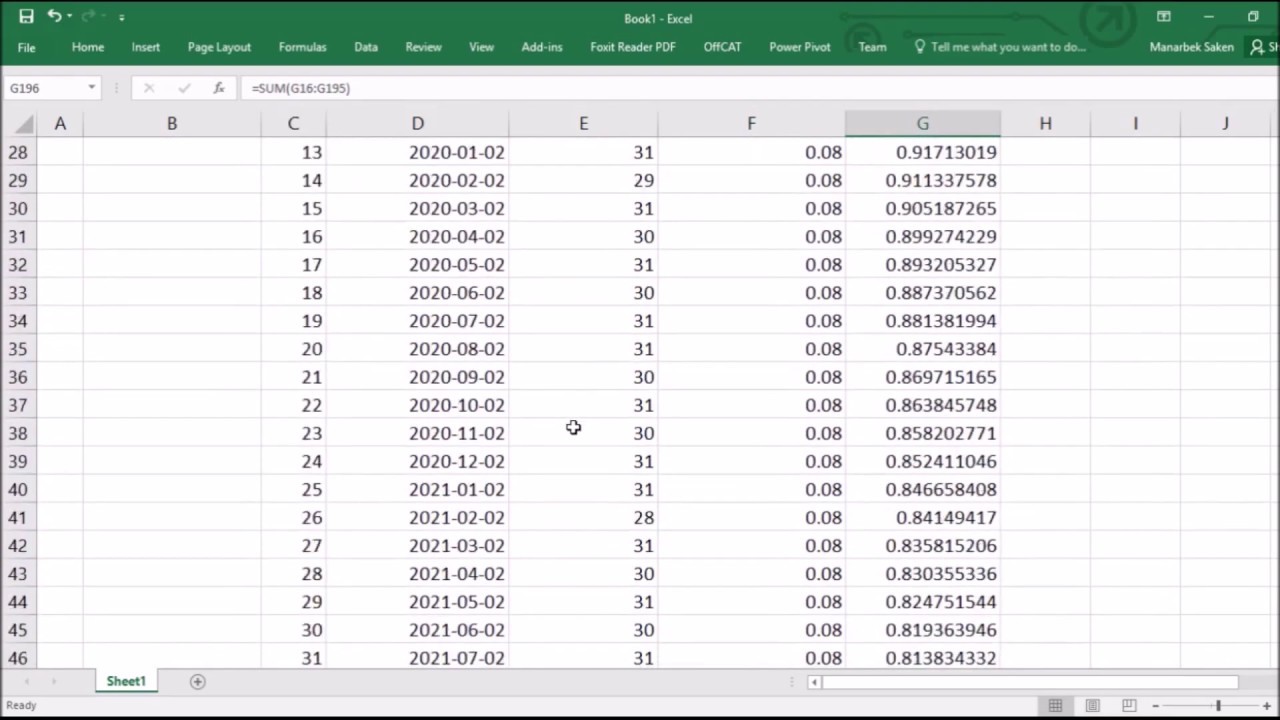Click cell with date 2020-12-02
The height and width of the screenshot is (720, 1280).
pos(417,461)
